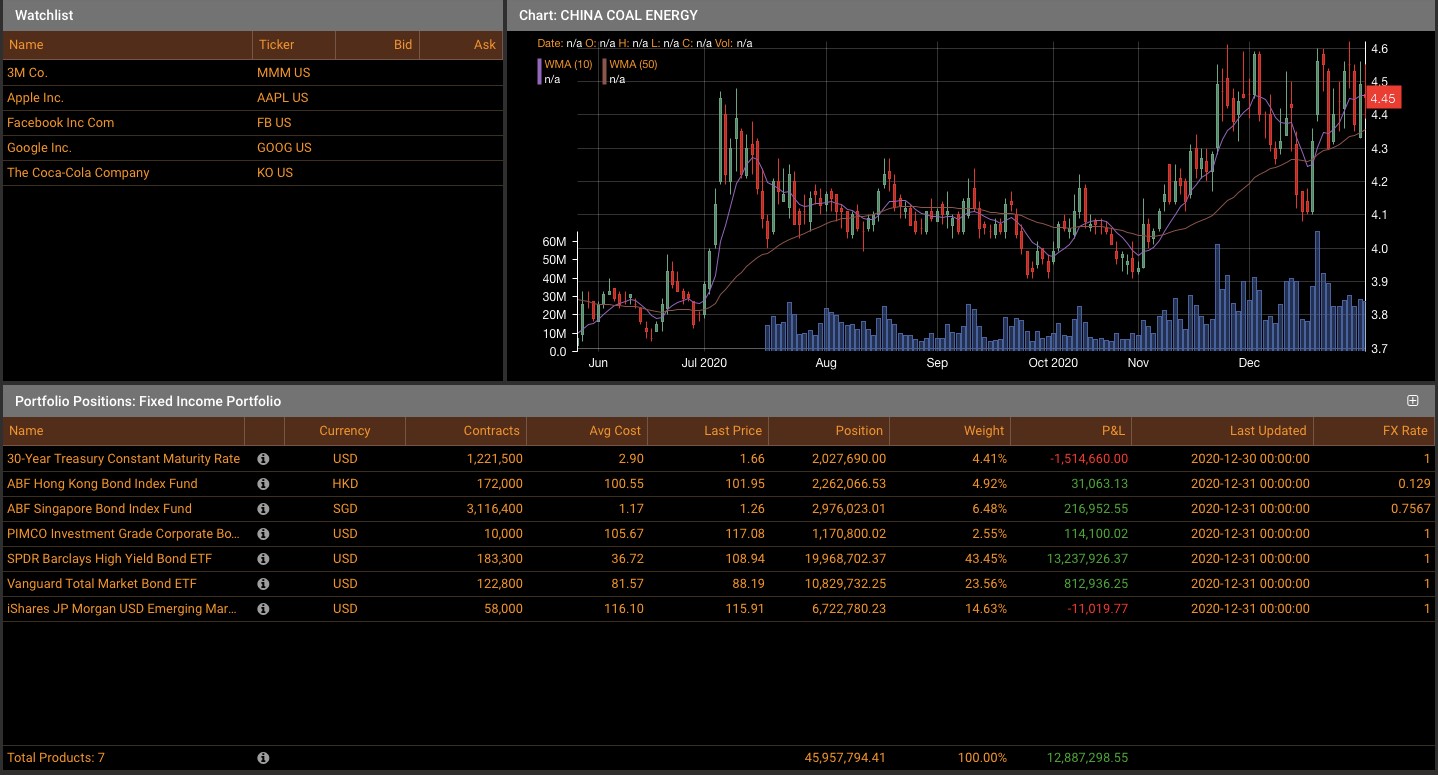Show info for SPDR Barclays High Yield
Viewport: 1438px width, 775px height.
(263, 559)
